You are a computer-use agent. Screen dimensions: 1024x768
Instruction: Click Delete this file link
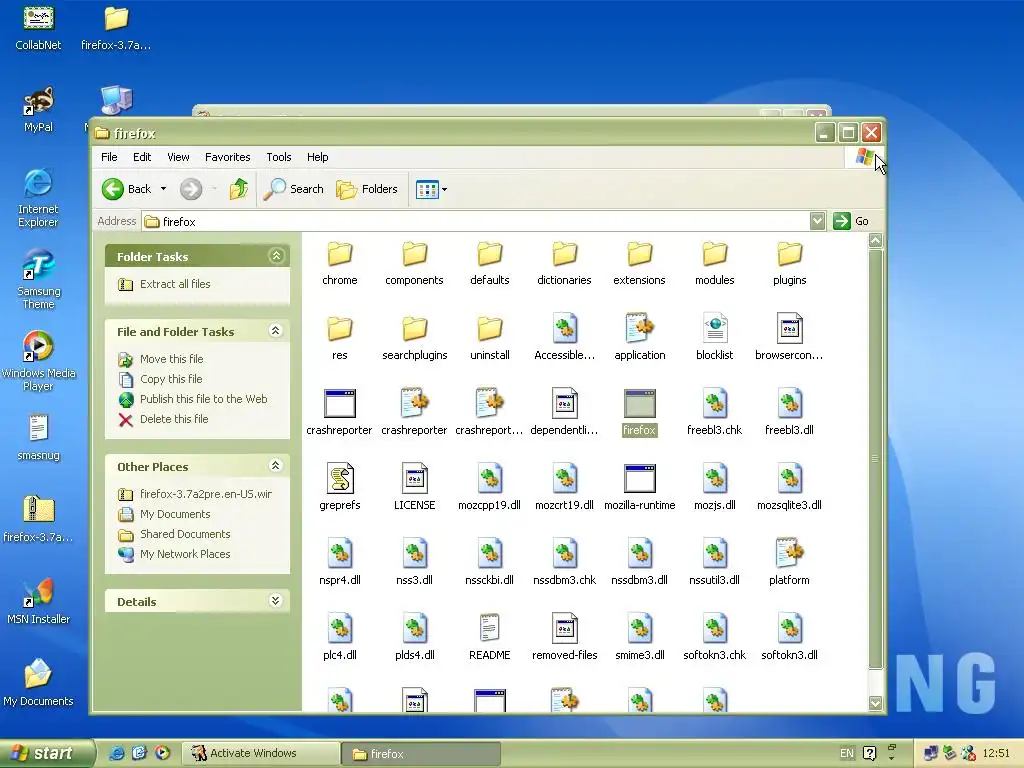pos(174,419)
